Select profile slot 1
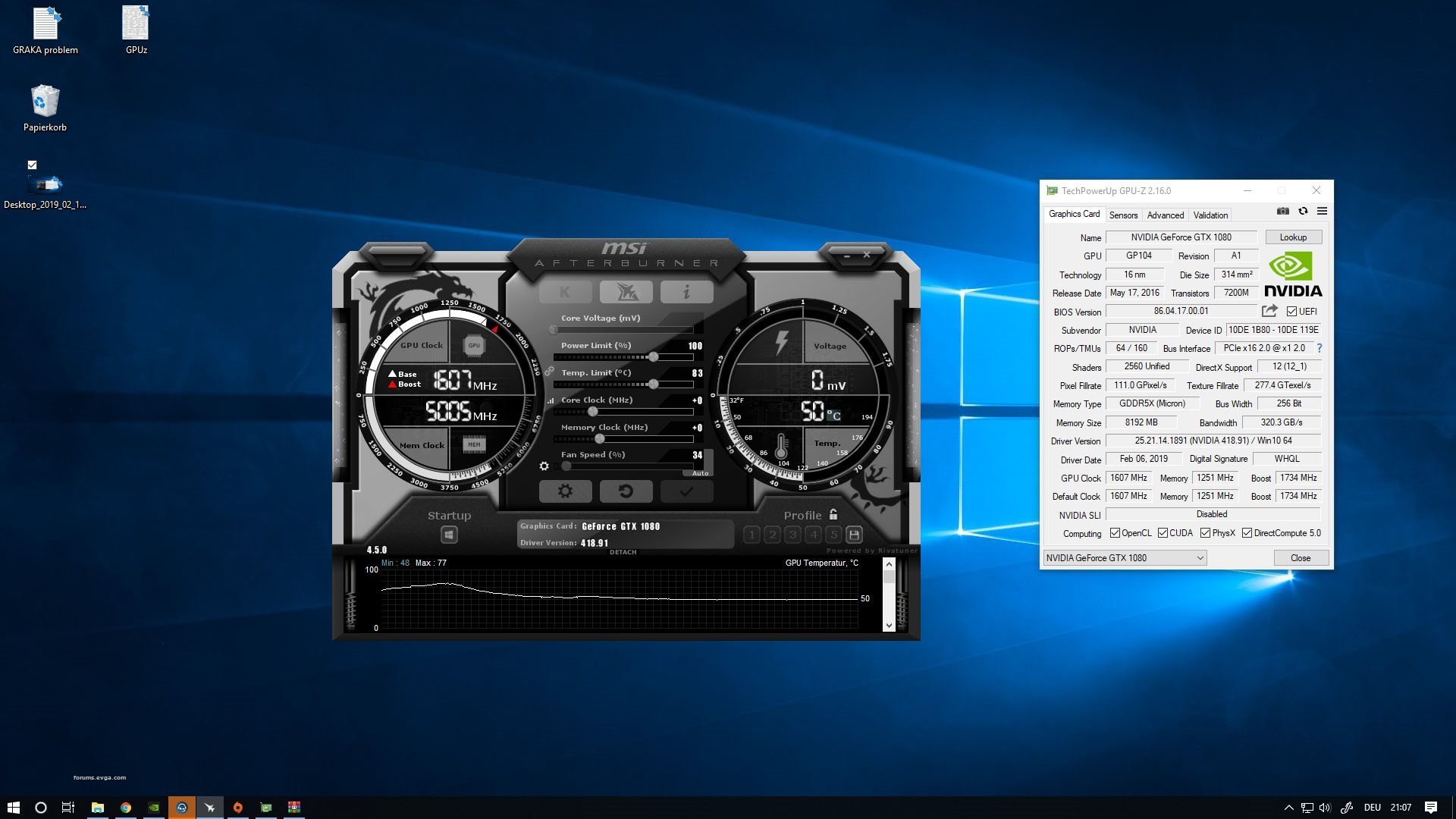This screenshot has height=819, width=1456. point(752,535)
